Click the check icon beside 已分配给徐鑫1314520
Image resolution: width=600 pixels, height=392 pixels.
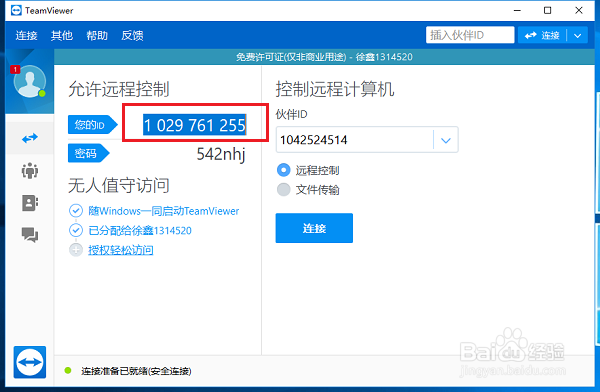pyautogui.click(x=76, y=230)
